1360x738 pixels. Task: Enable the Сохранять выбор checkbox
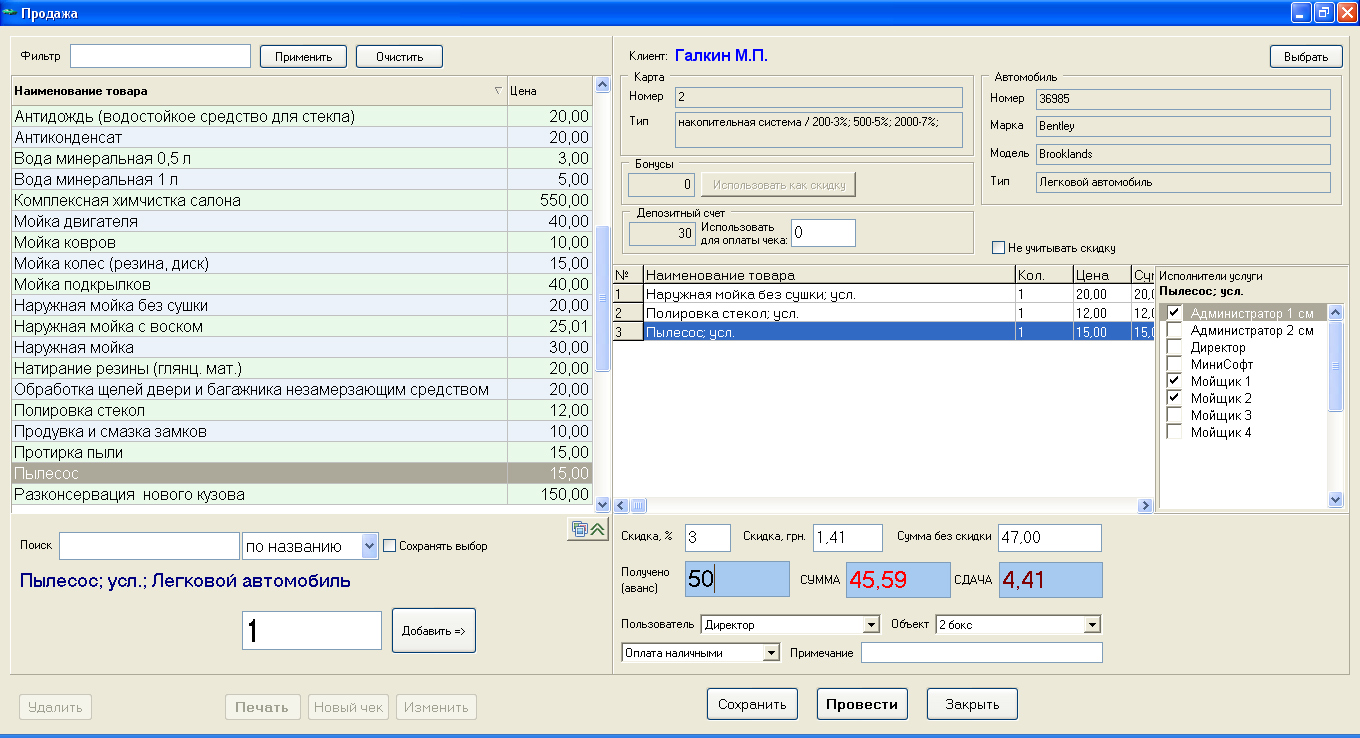(x=391, y=546)
